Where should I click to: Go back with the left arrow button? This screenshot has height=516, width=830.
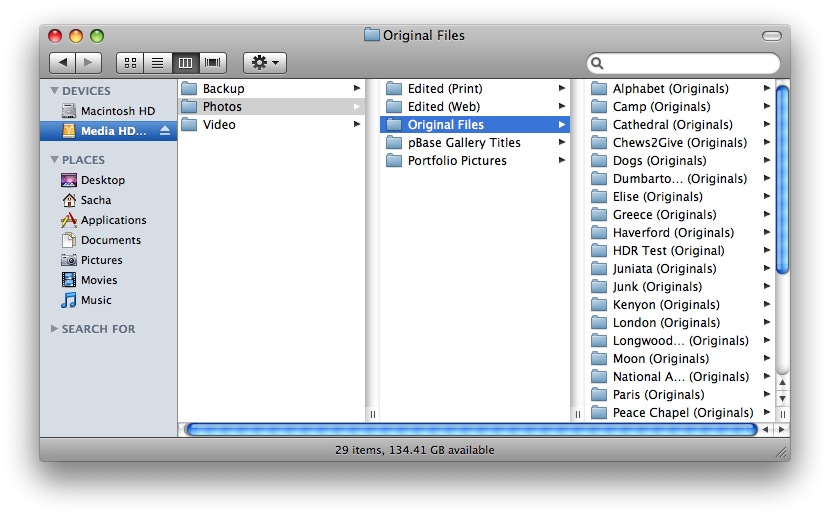[x=62, y=63]
